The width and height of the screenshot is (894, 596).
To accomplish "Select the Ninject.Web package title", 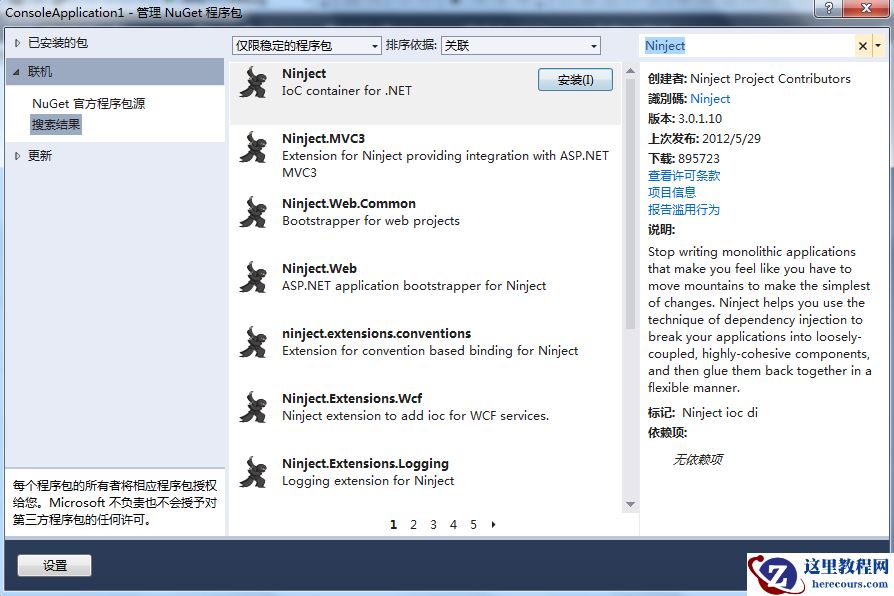I will click(x=319, y=269).
